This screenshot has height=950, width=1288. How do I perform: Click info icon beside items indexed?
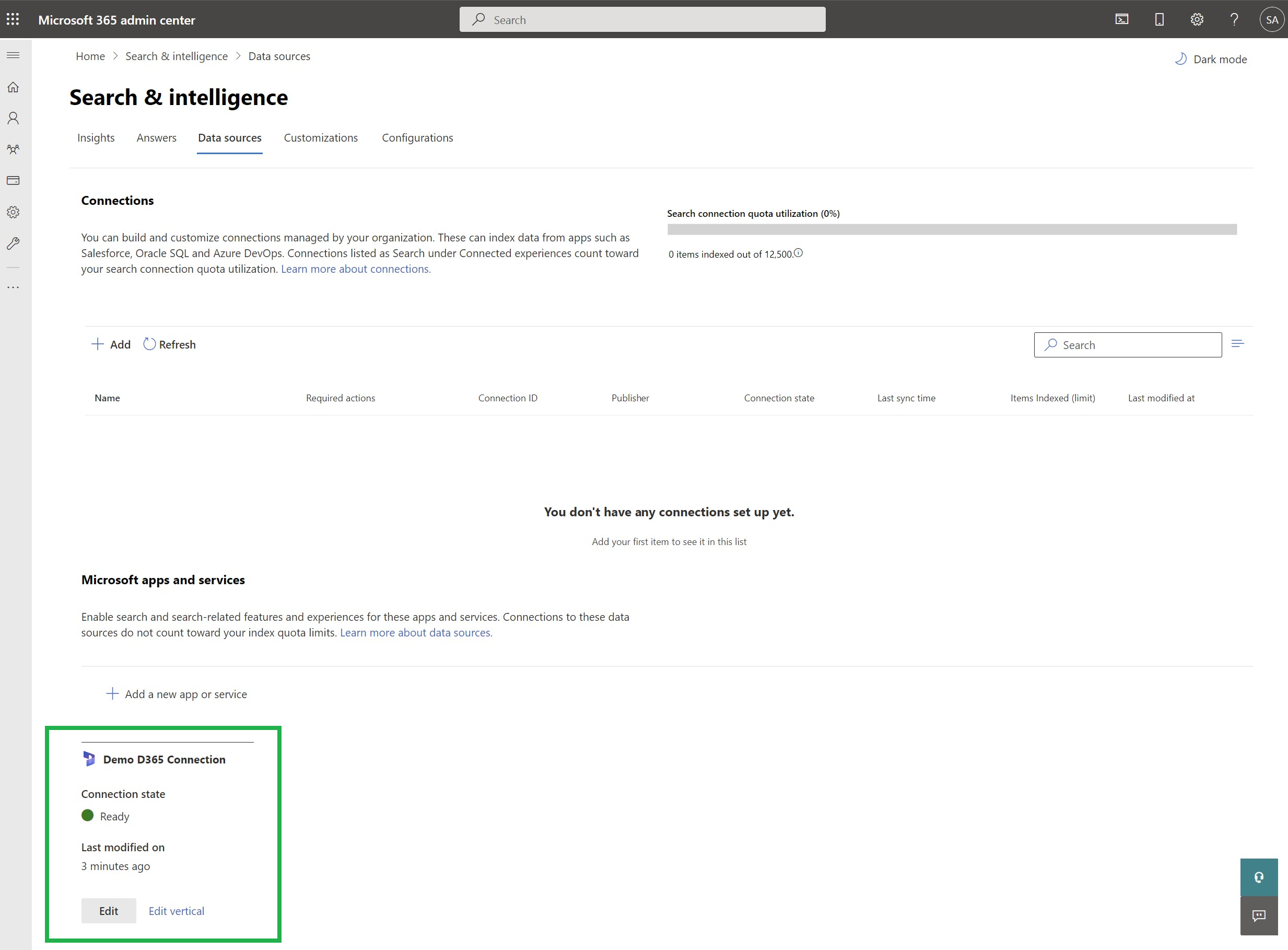click(798, 252)
